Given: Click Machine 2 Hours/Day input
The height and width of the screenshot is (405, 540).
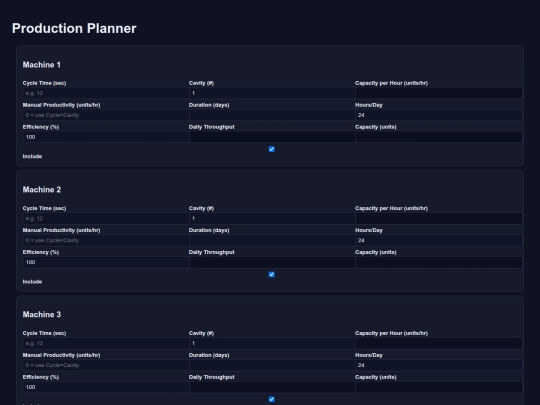Looking at the screenshot, I should pos(439,240).
